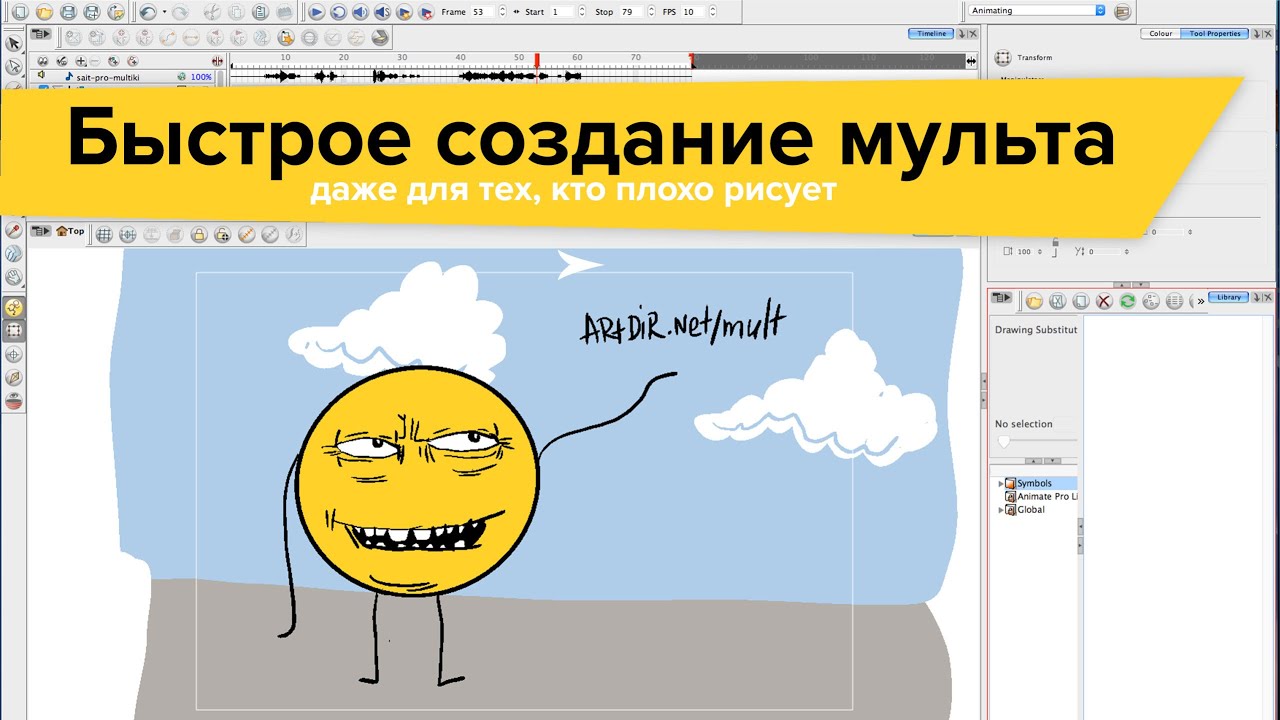Click the Top home button in Camera view
The image size is (1280, 720).
coord(70,232)
